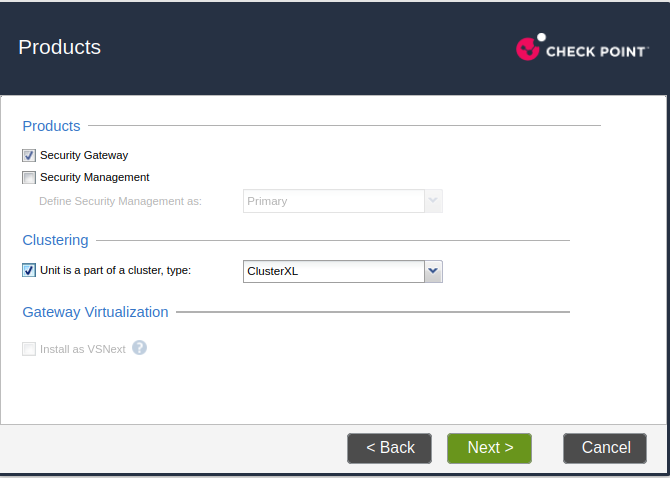Return to previous step with Back
Image resolution: width=670 pixels, height=478 pixels.
point(390,448)
